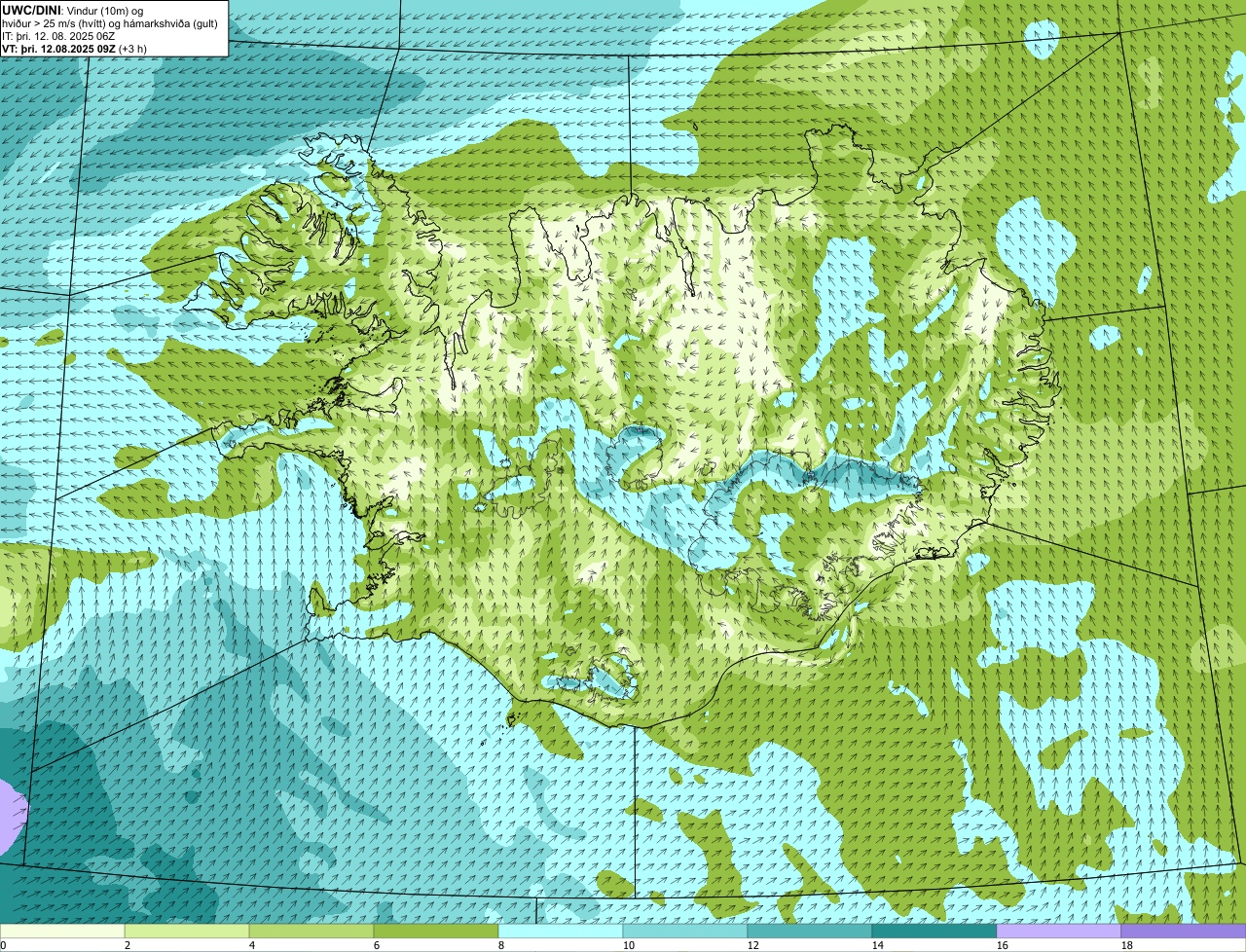Pick the 14–16 m/s dark teal legend swatch
The width and height of the screenshot is (1246, 952).
pos(934,932)
